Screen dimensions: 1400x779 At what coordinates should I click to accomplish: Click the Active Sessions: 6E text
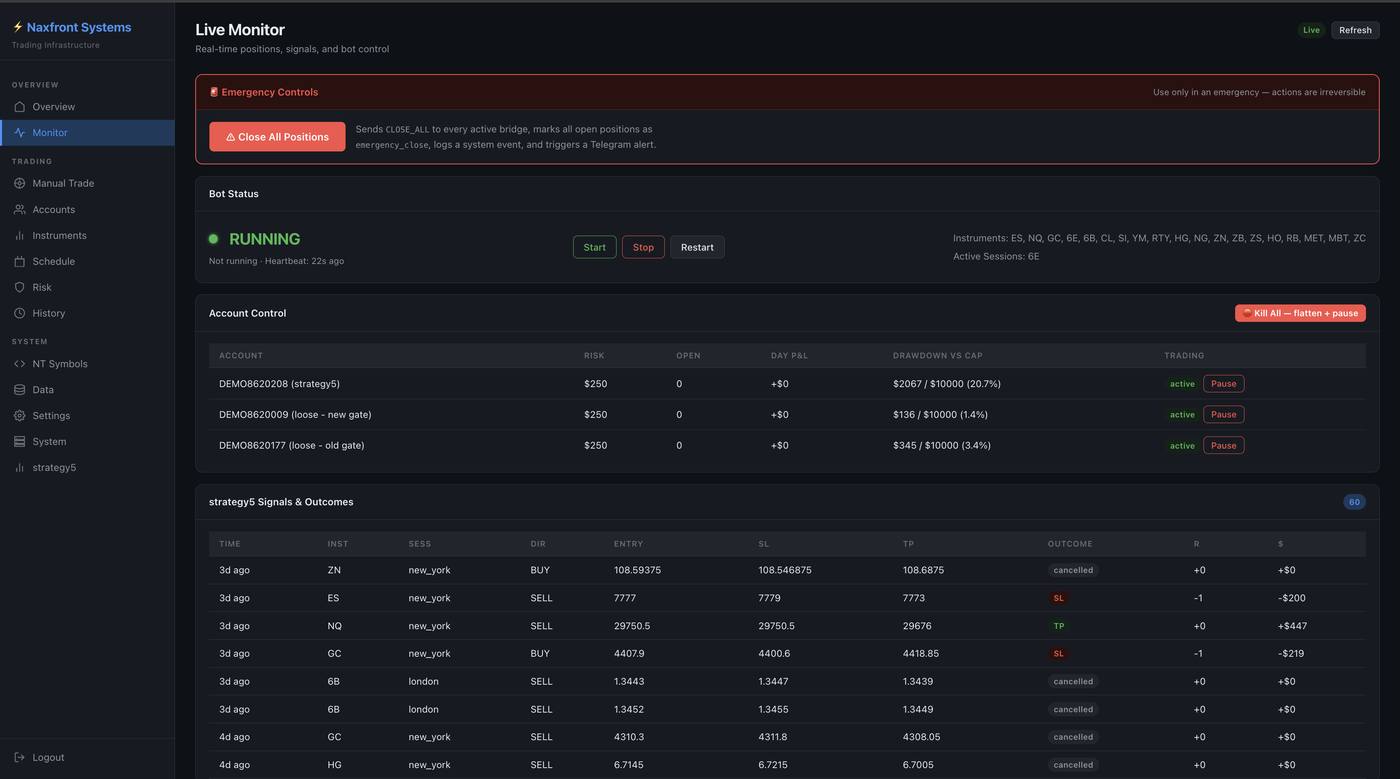(996, 256)
